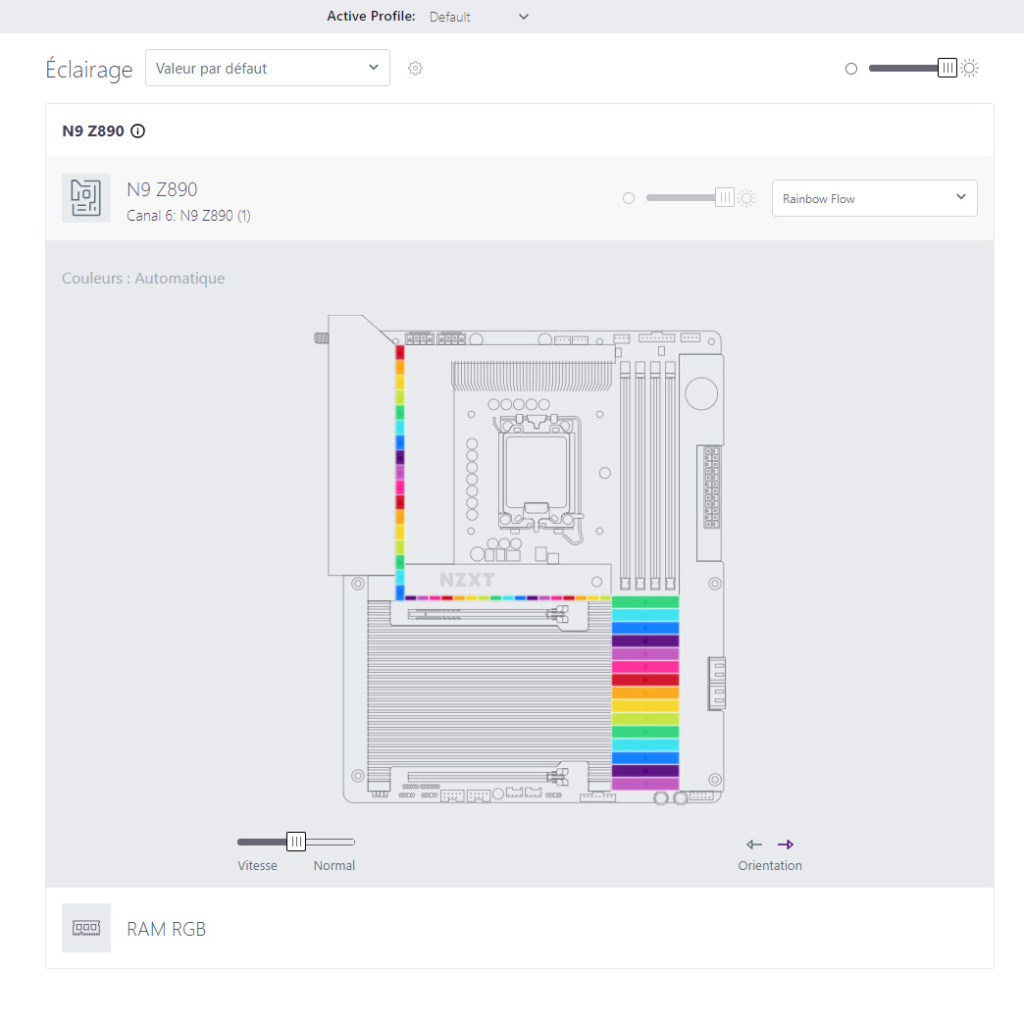Click the info icon beside N9 Z890
The width and height of the screenshot is (1024, 1024).
click(138, 131)
